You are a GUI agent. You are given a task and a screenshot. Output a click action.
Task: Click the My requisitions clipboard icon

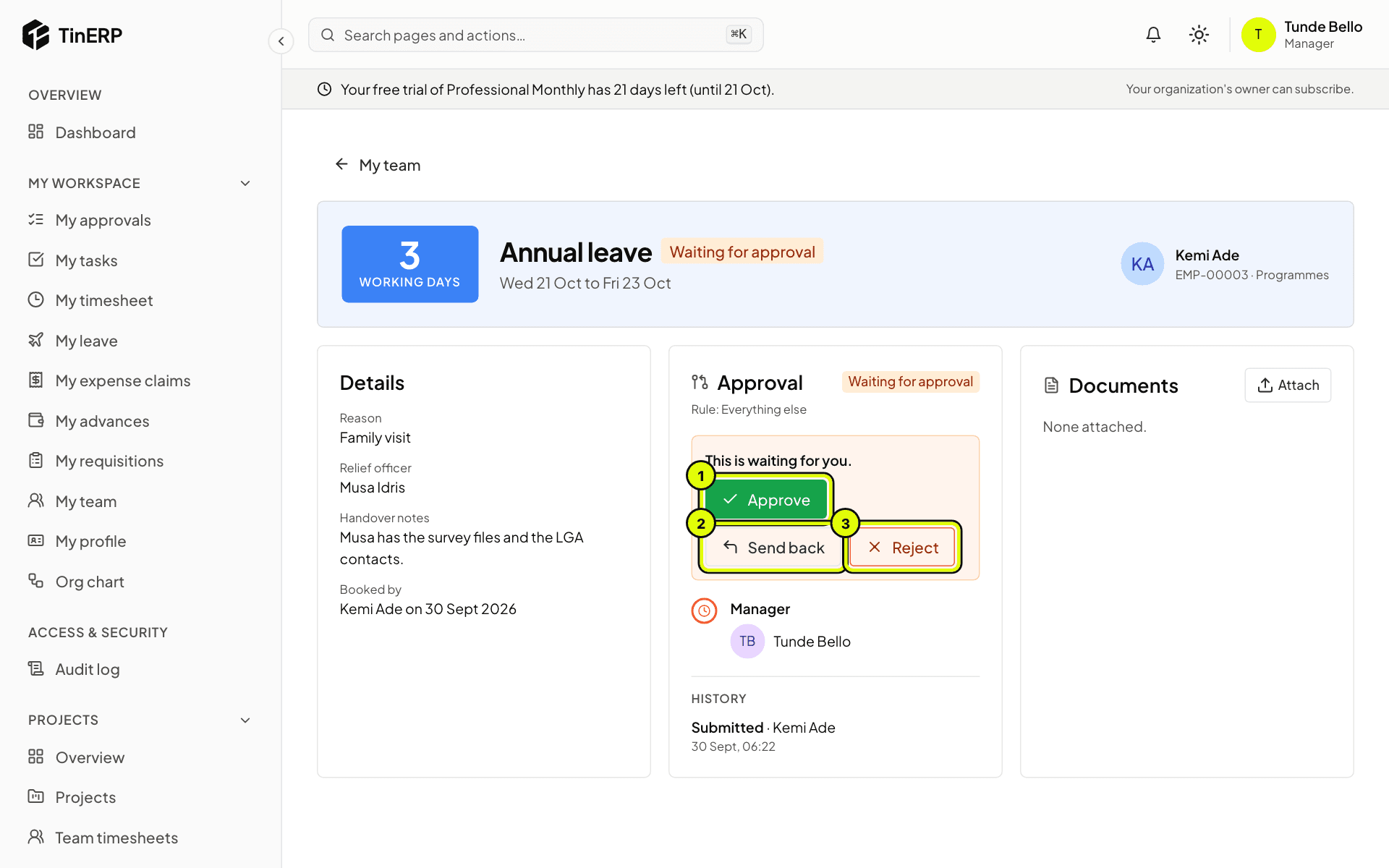coord(35,460)
